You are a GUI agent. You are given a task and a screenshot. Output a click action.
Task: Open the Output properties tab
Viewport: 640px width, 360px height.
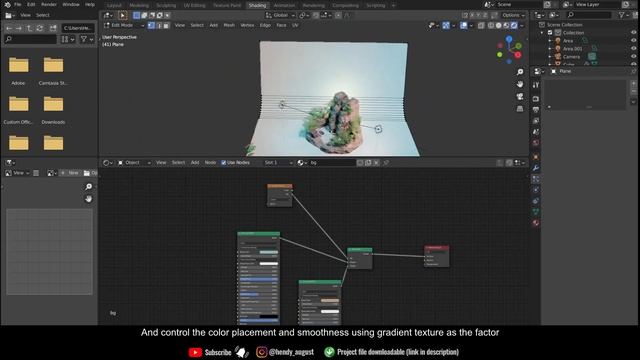tap(536, 110)
